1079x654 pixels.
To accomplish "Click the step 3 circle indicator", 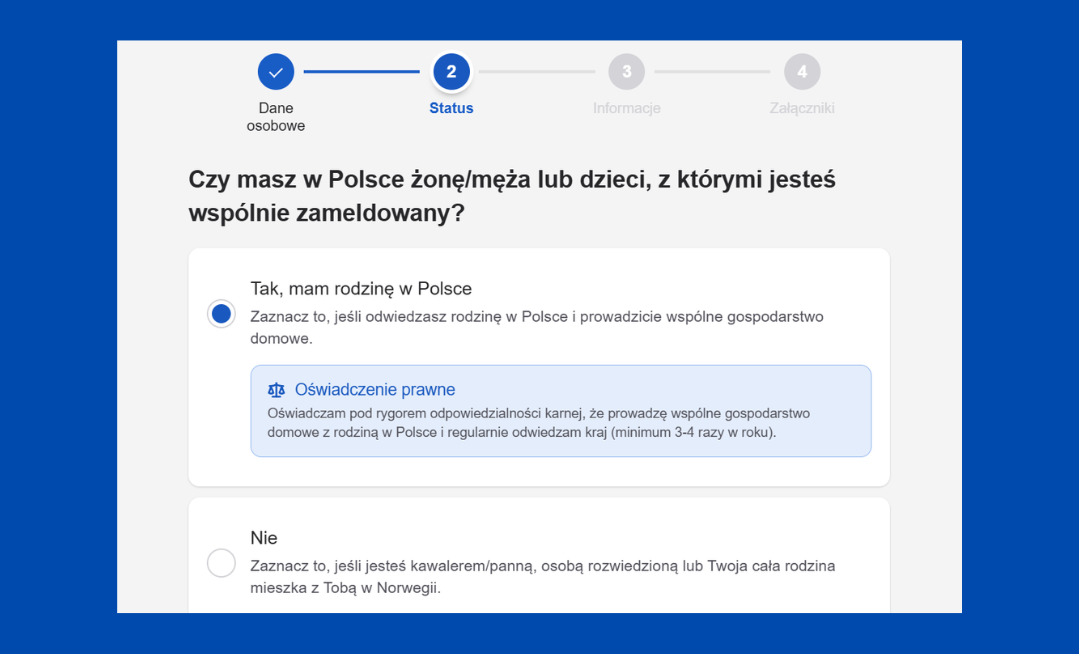I will pos(626,72).
